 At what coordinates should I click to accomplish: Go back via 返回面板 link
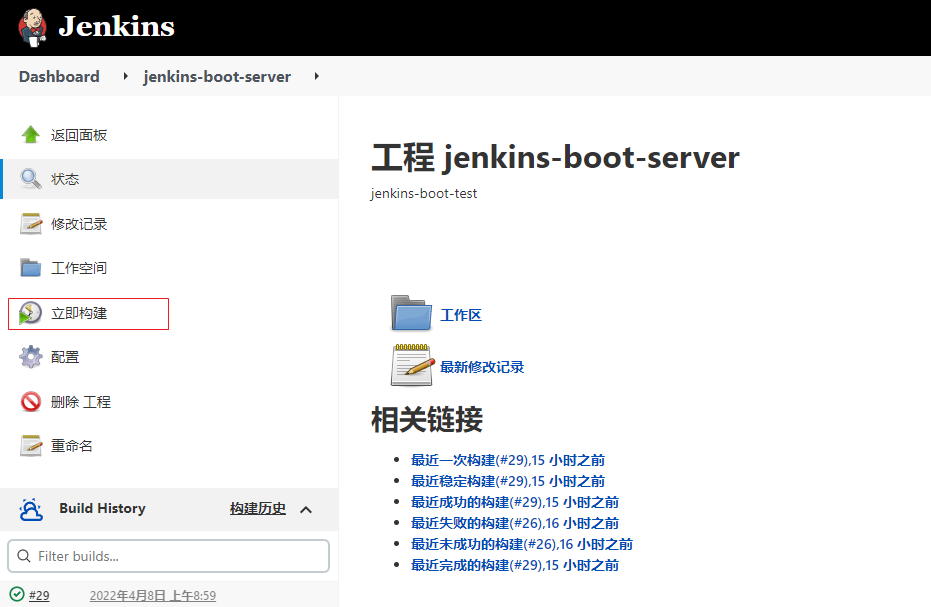point(79,135)
